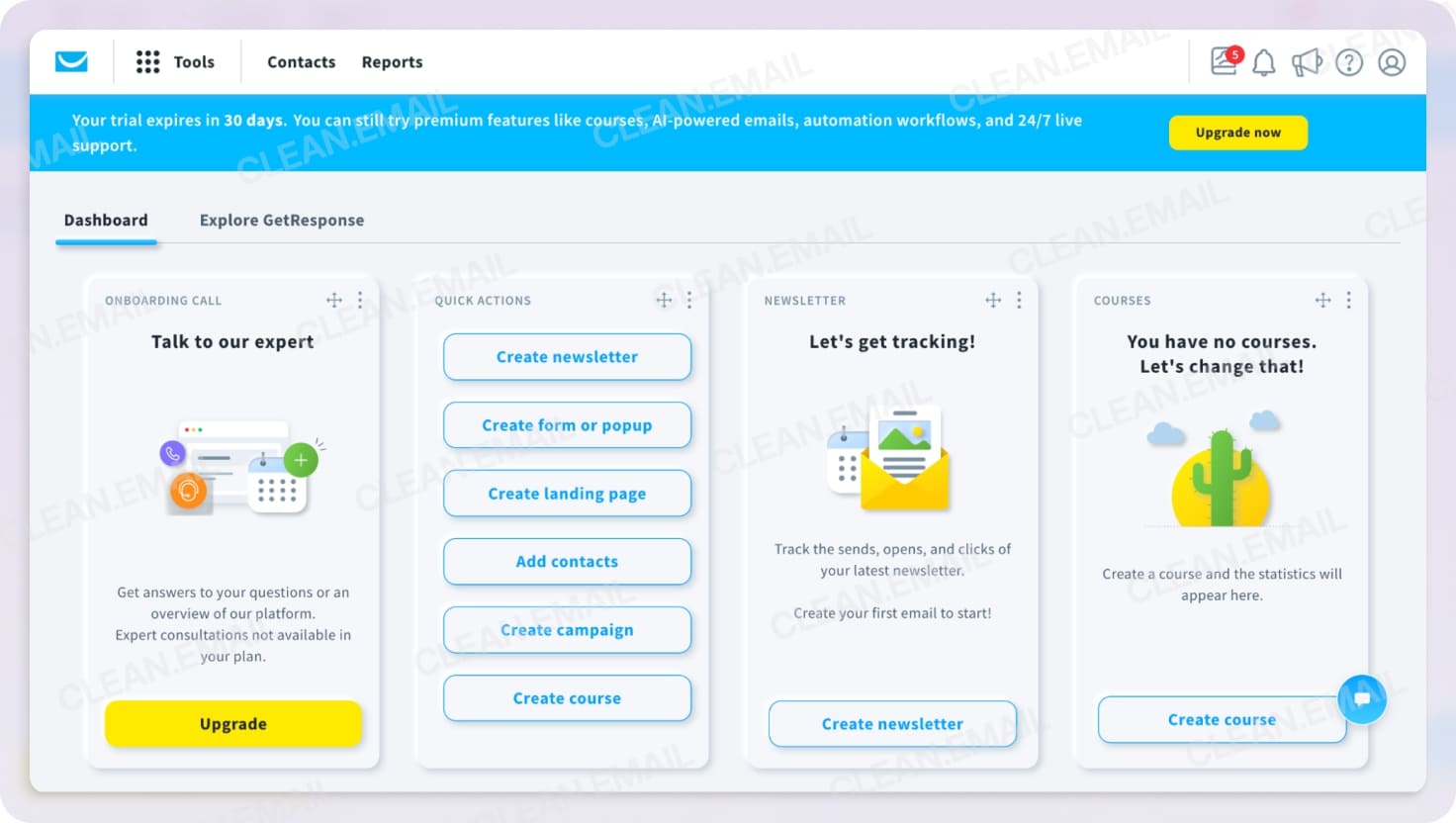The height and width of the screenshot is (823, 1456).
Task: Open the inbox icon showing 5 unread
Action: click(1220, 62)
